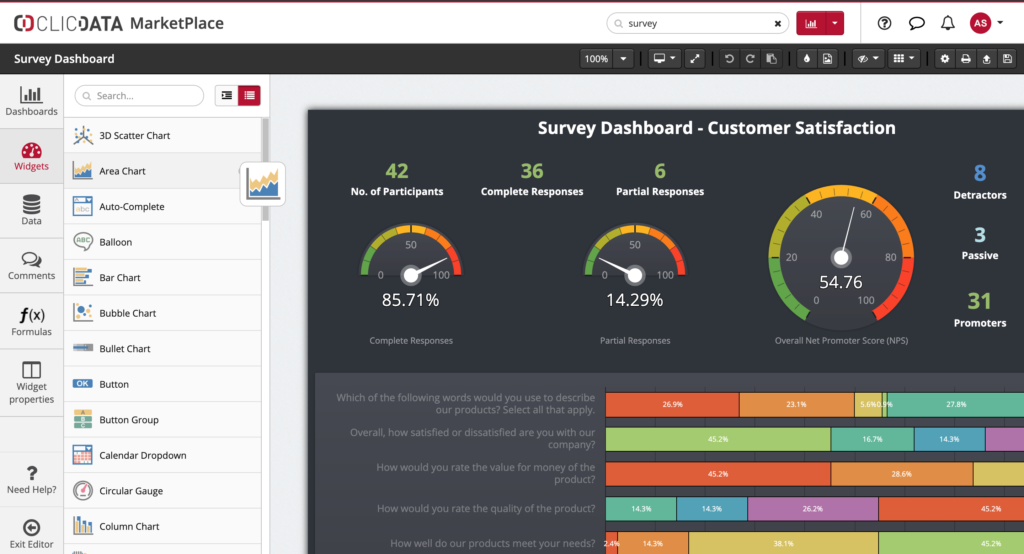Click the redo arrow in the toolbar
Viewport: 1024px width, 554px height.
[x=749, y=59]
